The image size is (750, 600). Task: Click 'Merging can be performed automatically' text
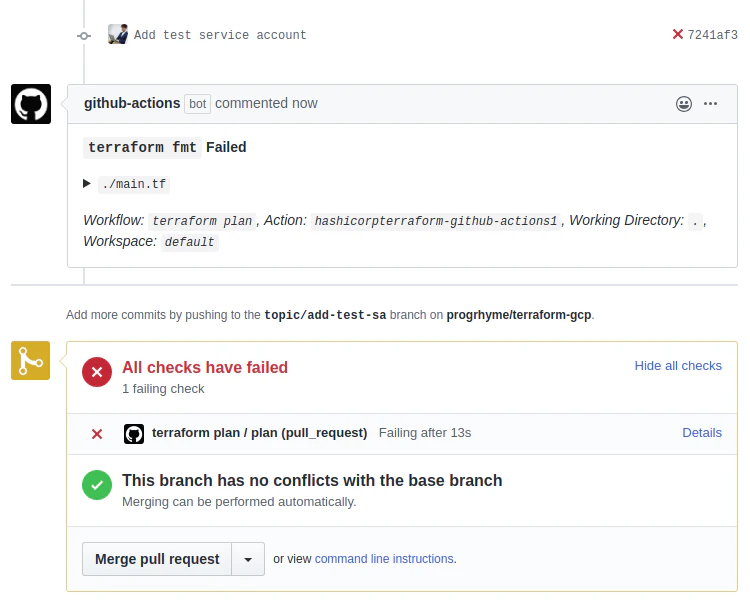[x=239, y=502]
